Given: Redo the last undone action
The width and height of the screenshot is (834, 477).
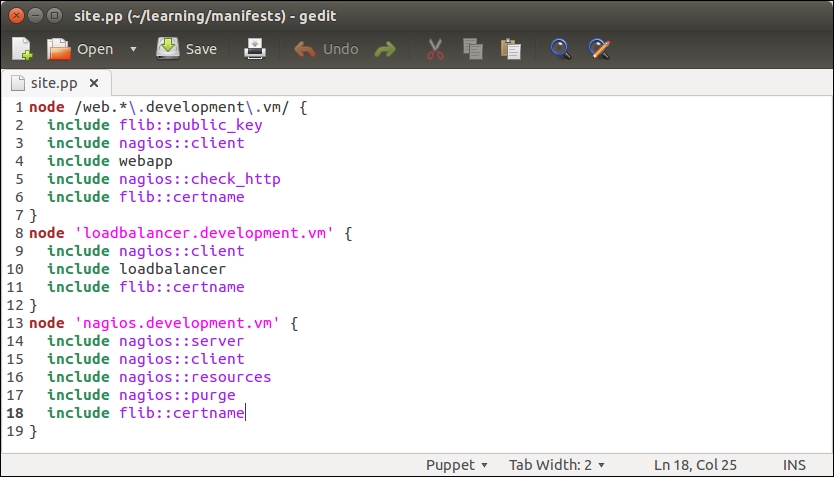Looking at the screenshot, I should pos(385,49).
